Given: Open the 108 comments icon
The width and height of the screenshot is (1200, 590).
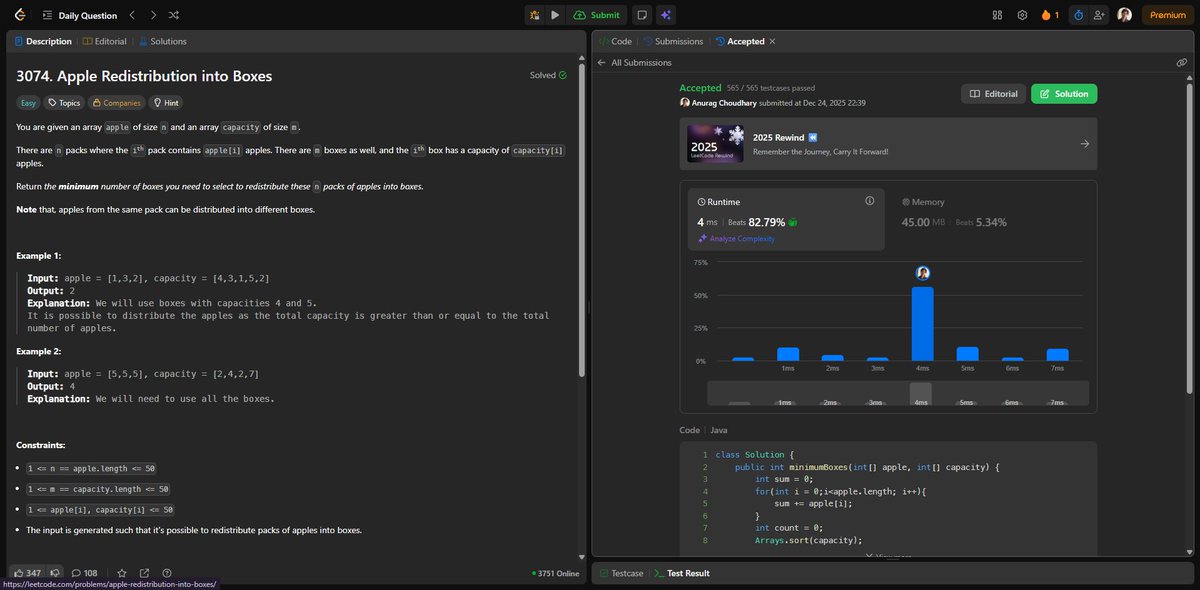Looking at the screenshot, I should (x=84, y=573).
